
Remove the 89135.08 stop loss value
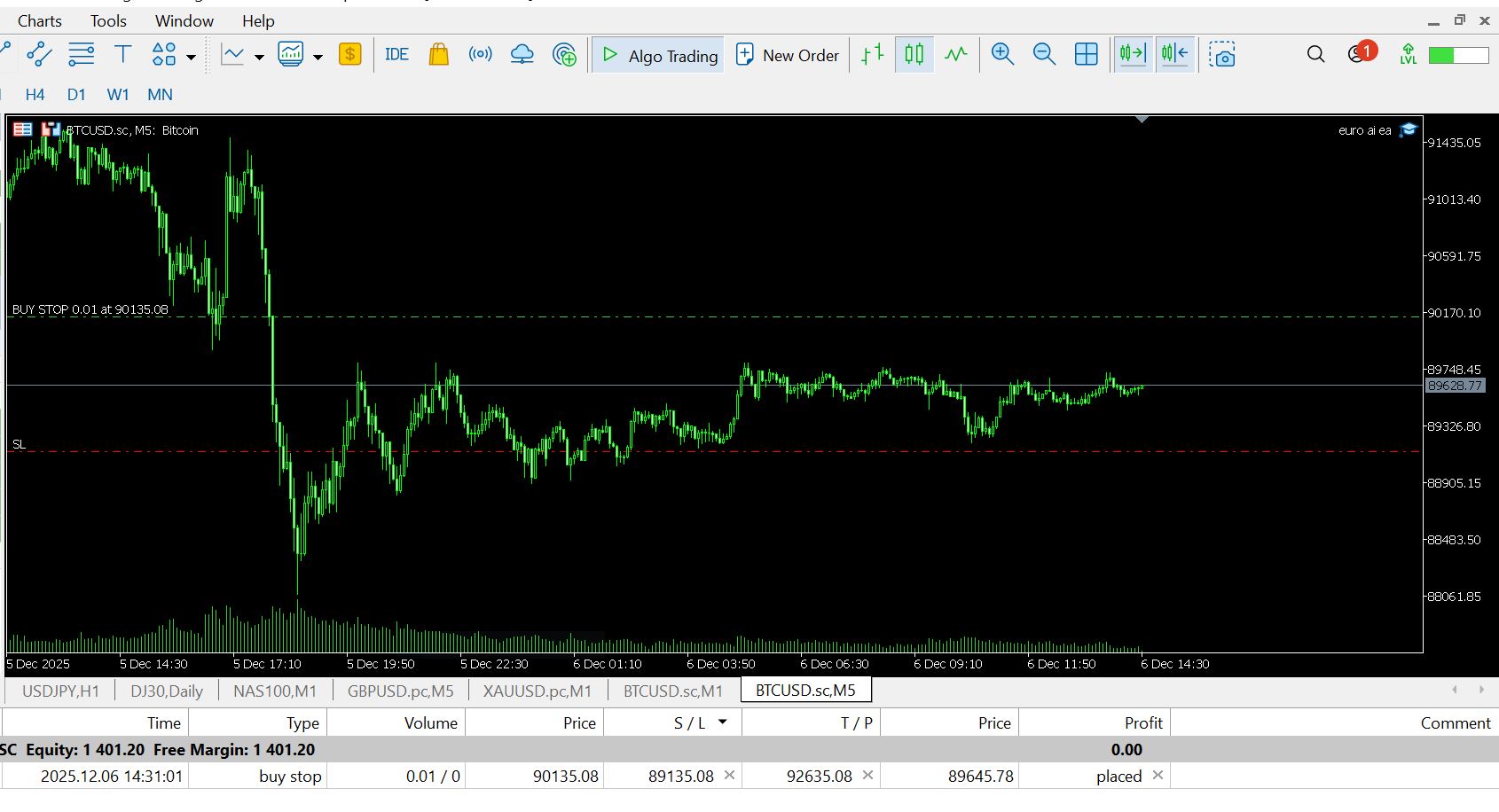click(729, 776)
